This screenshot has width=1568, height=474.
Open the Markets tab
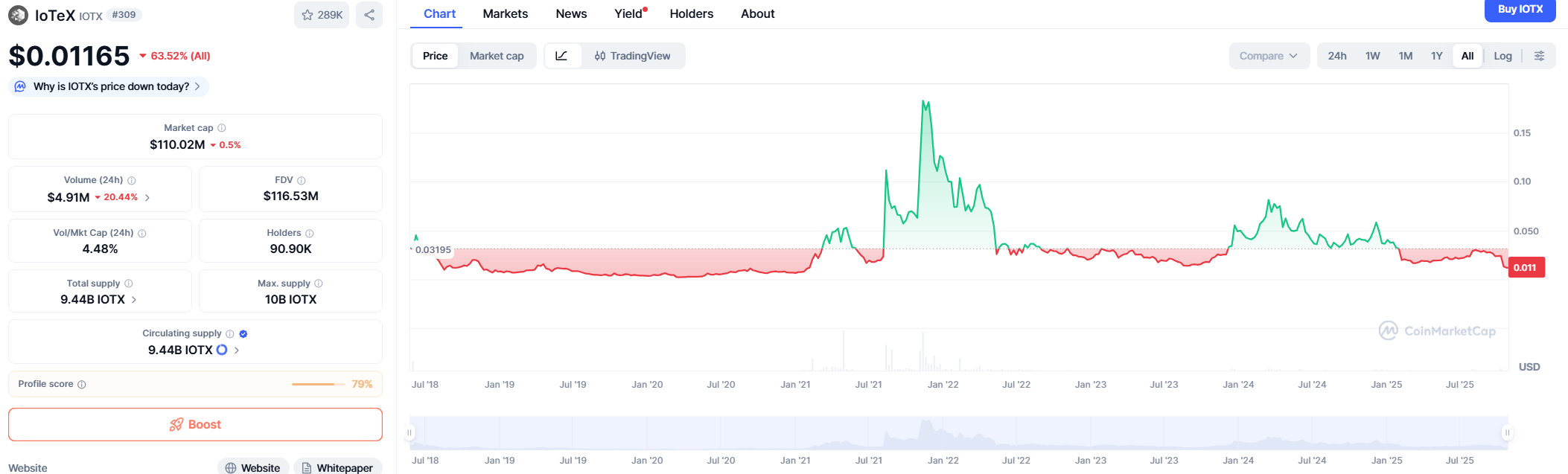coord(506,13)
